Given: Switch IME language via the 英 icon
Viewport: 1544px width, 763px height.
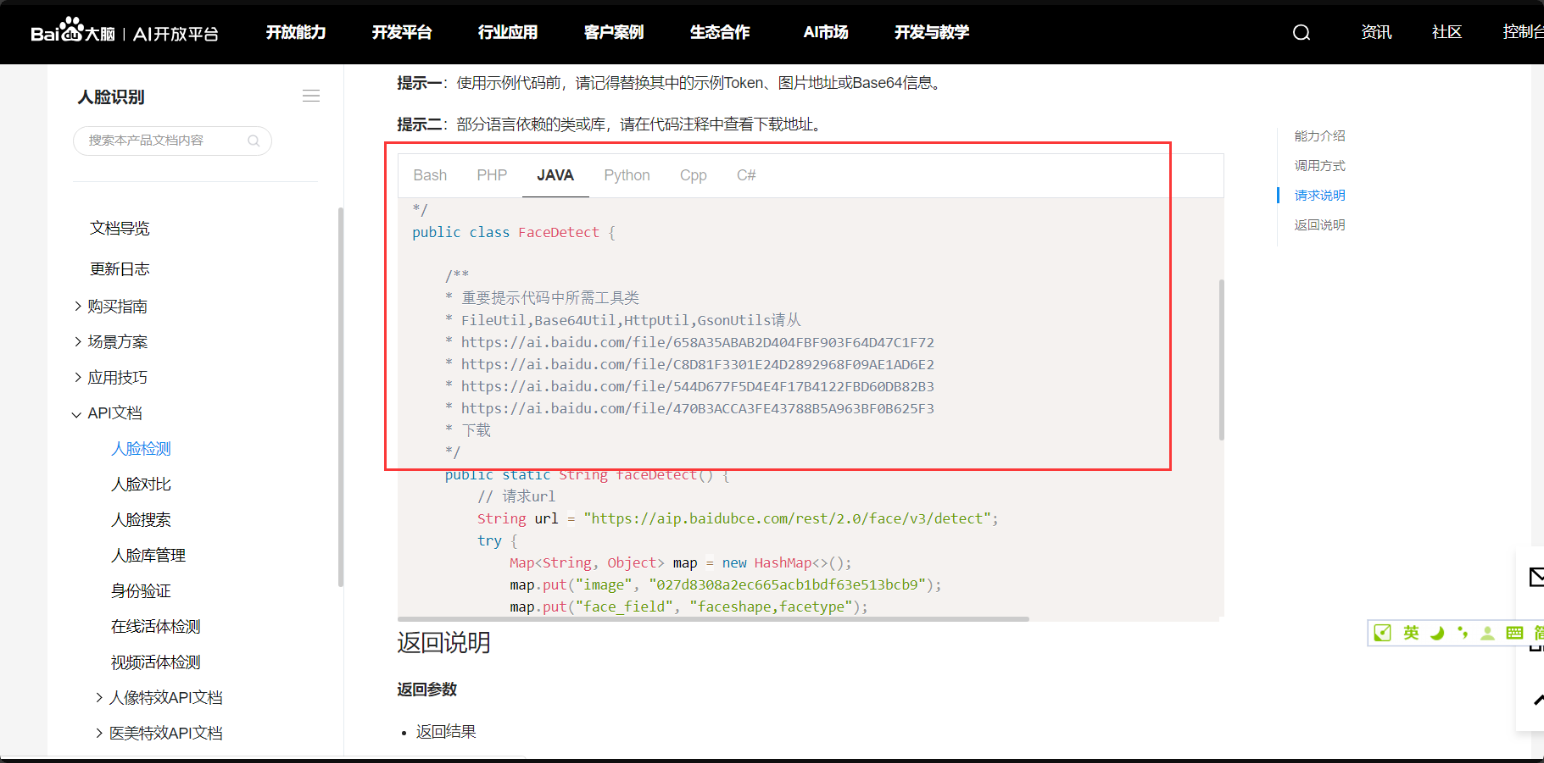Looking at the screenshot, I should [1410, 633].
